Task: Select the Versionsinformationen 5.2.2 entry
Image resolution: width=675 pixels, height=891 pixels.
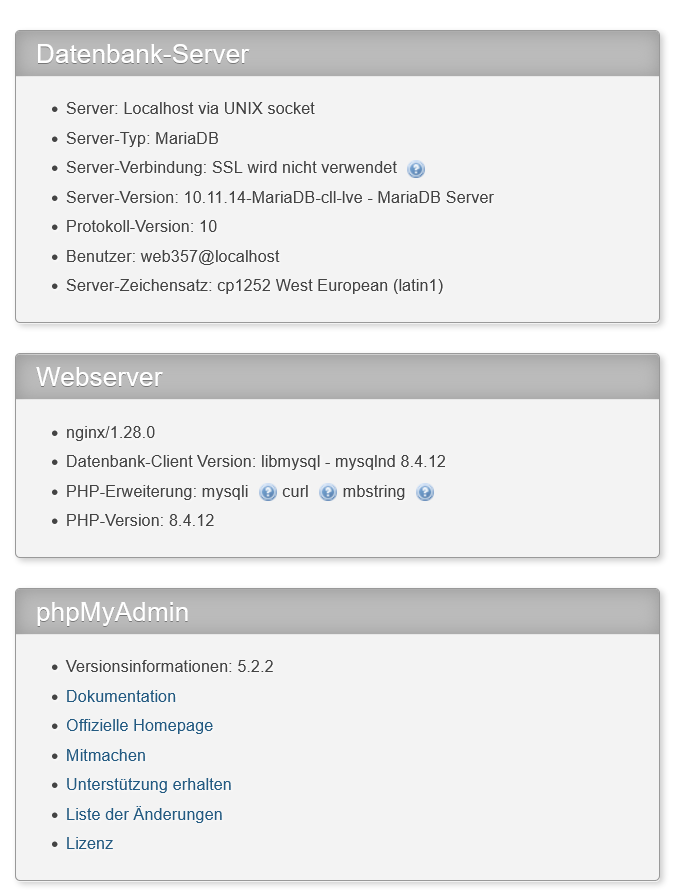Action: tap(168, 666)
